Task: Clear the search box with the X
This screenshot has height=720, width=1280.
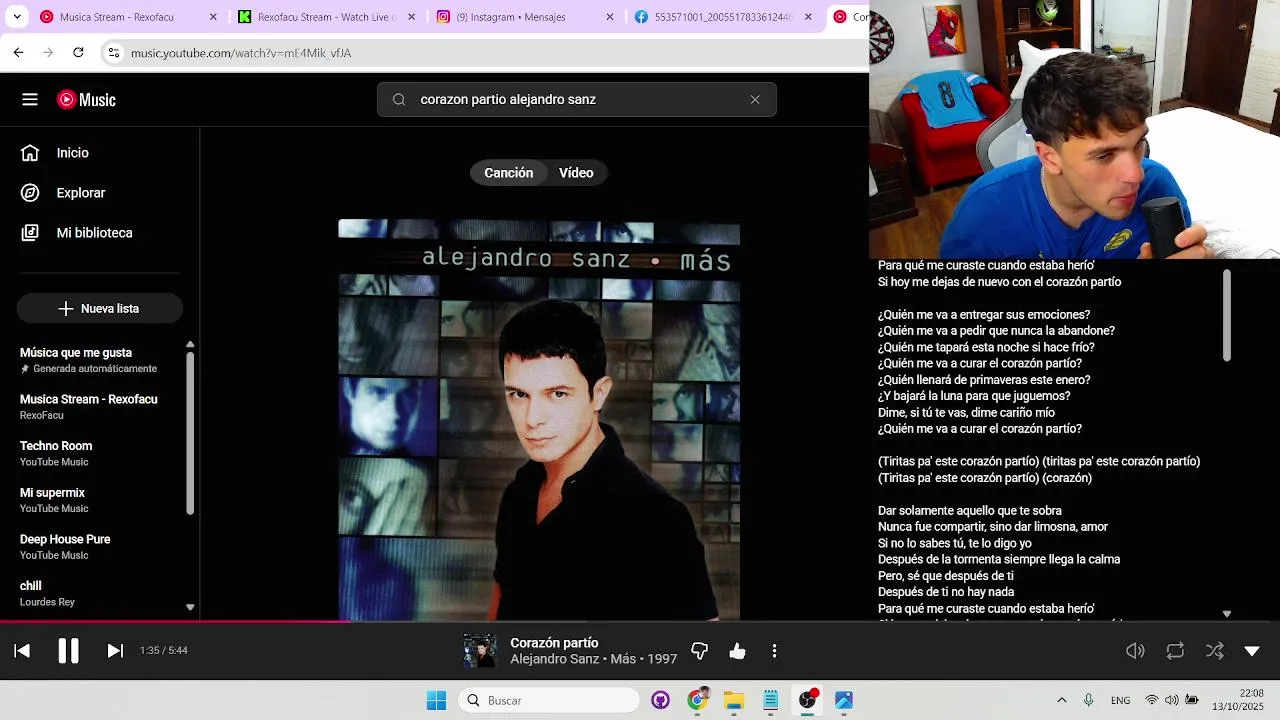Action: point(755,99)
